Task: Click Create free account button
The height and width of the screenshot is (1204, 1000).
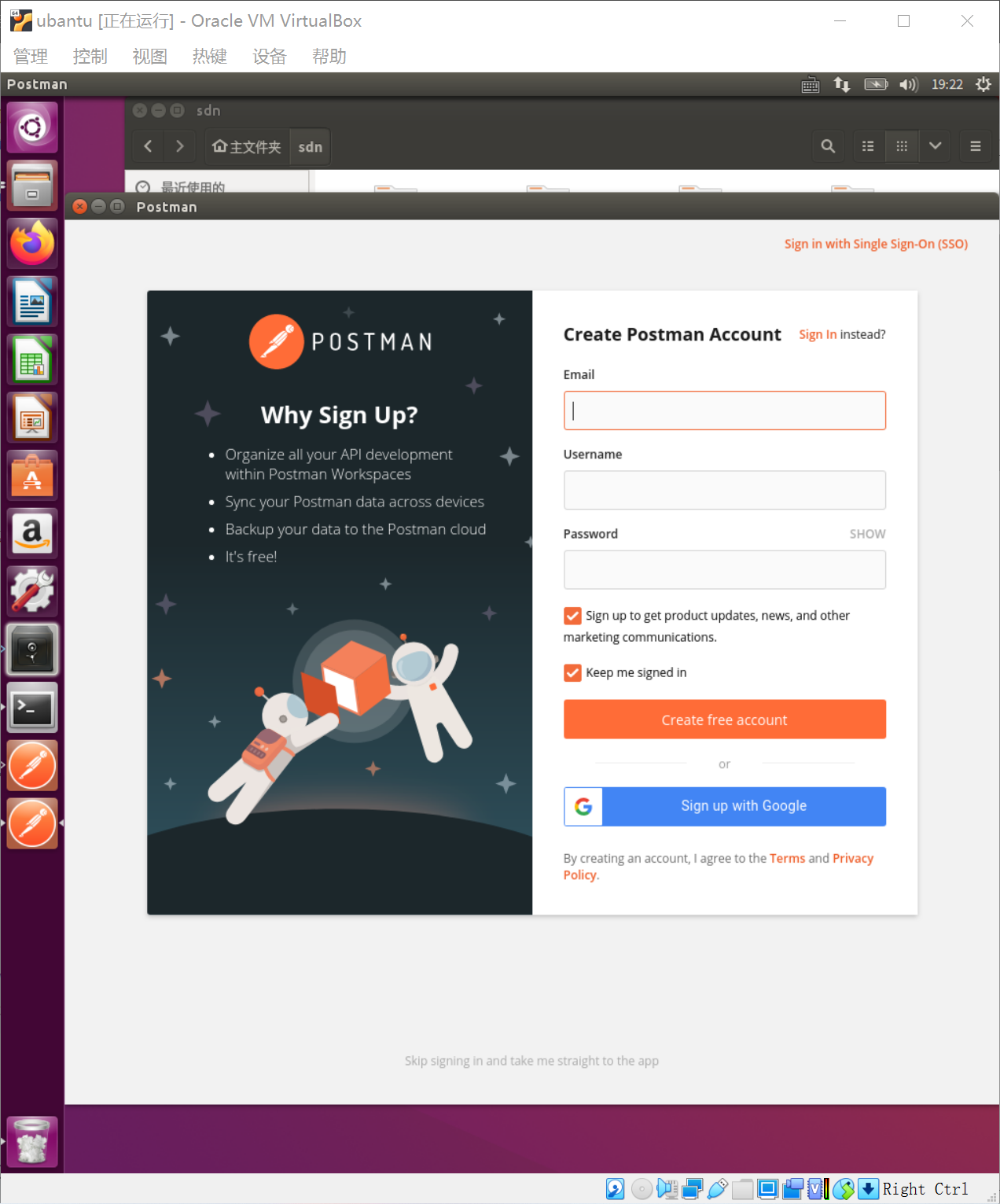Action: (725, 720)
